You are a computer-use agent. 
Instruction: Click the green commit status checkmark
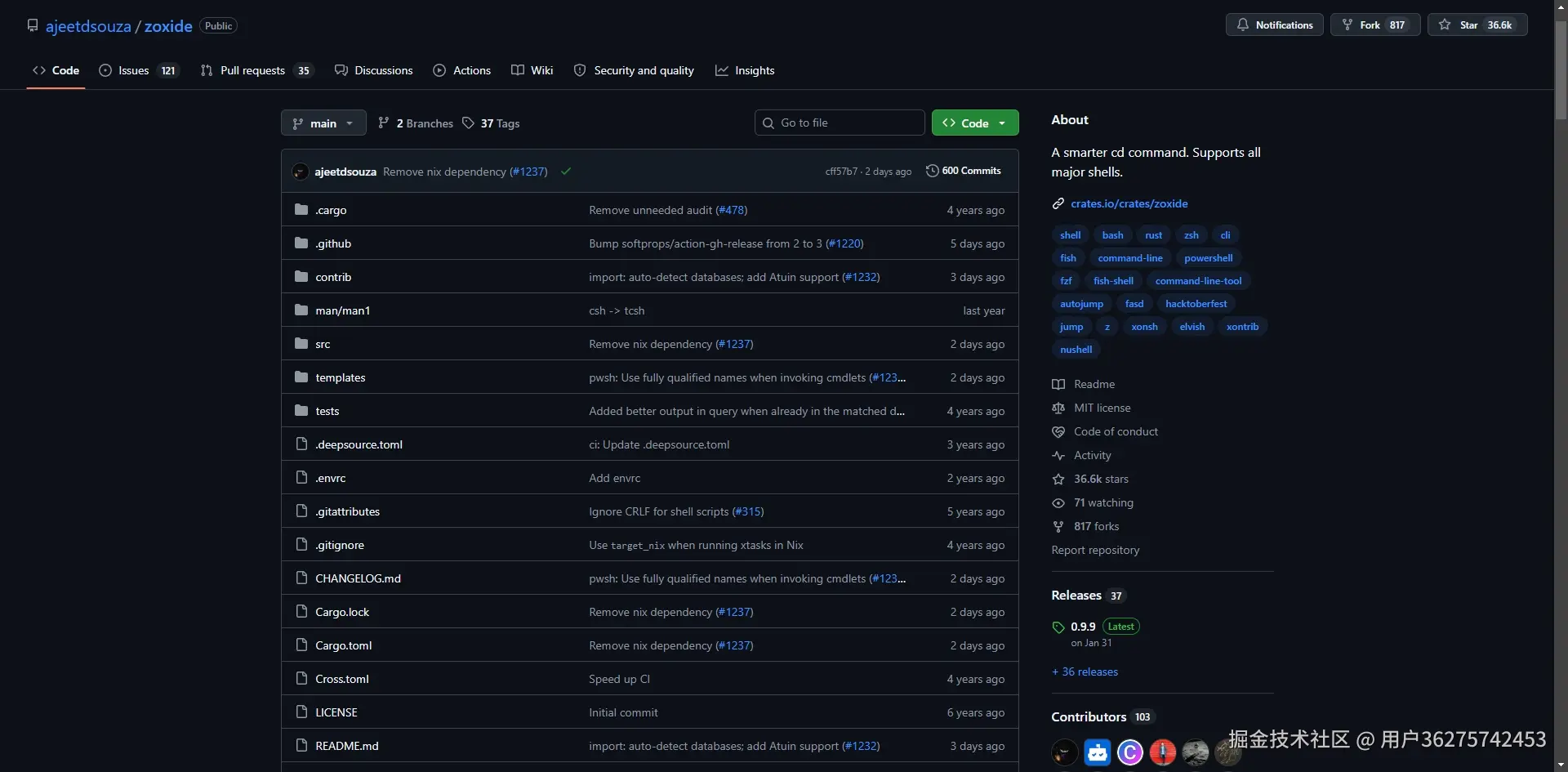[566, 172]
